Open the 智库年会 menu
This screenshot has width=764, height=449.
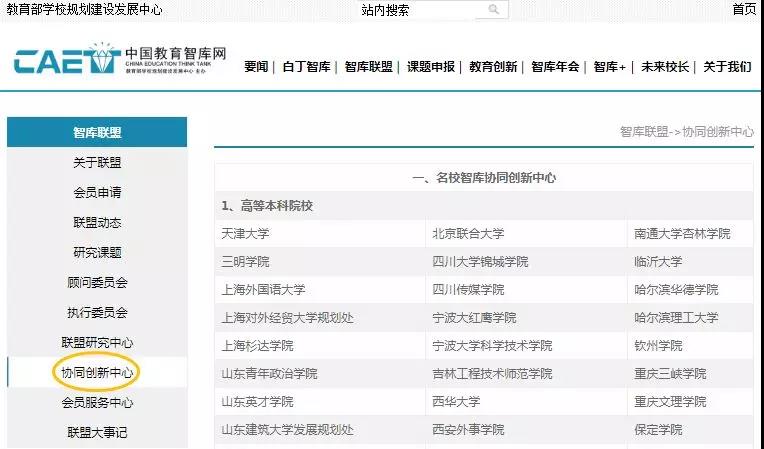(x=555, y=67)
